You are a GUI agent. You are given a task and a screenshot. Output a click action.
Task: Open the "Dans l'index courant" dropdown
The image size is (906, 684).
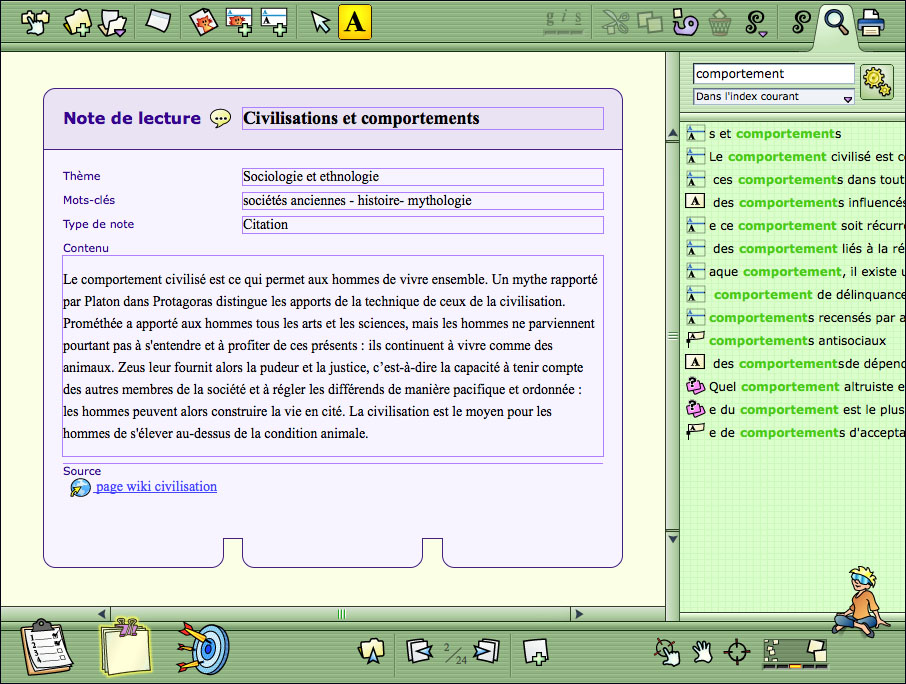click(773, 96)
